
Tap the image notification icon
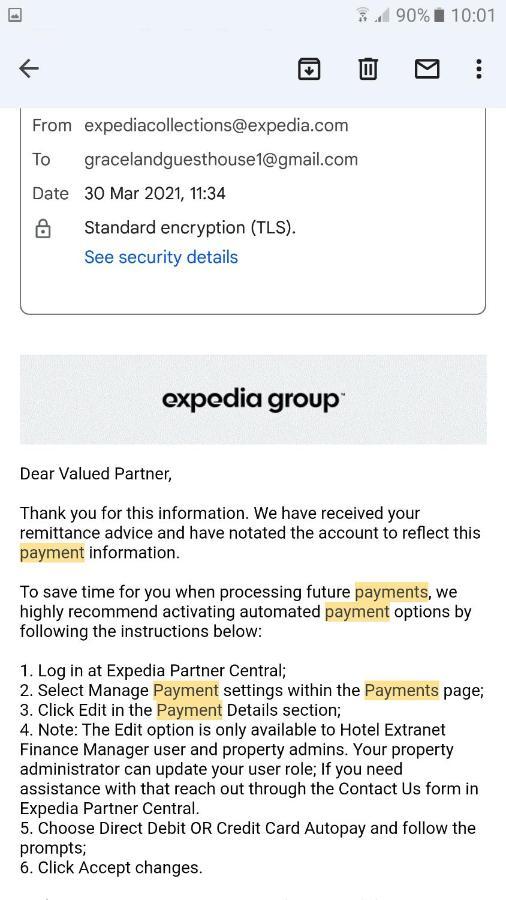point(15,15)
